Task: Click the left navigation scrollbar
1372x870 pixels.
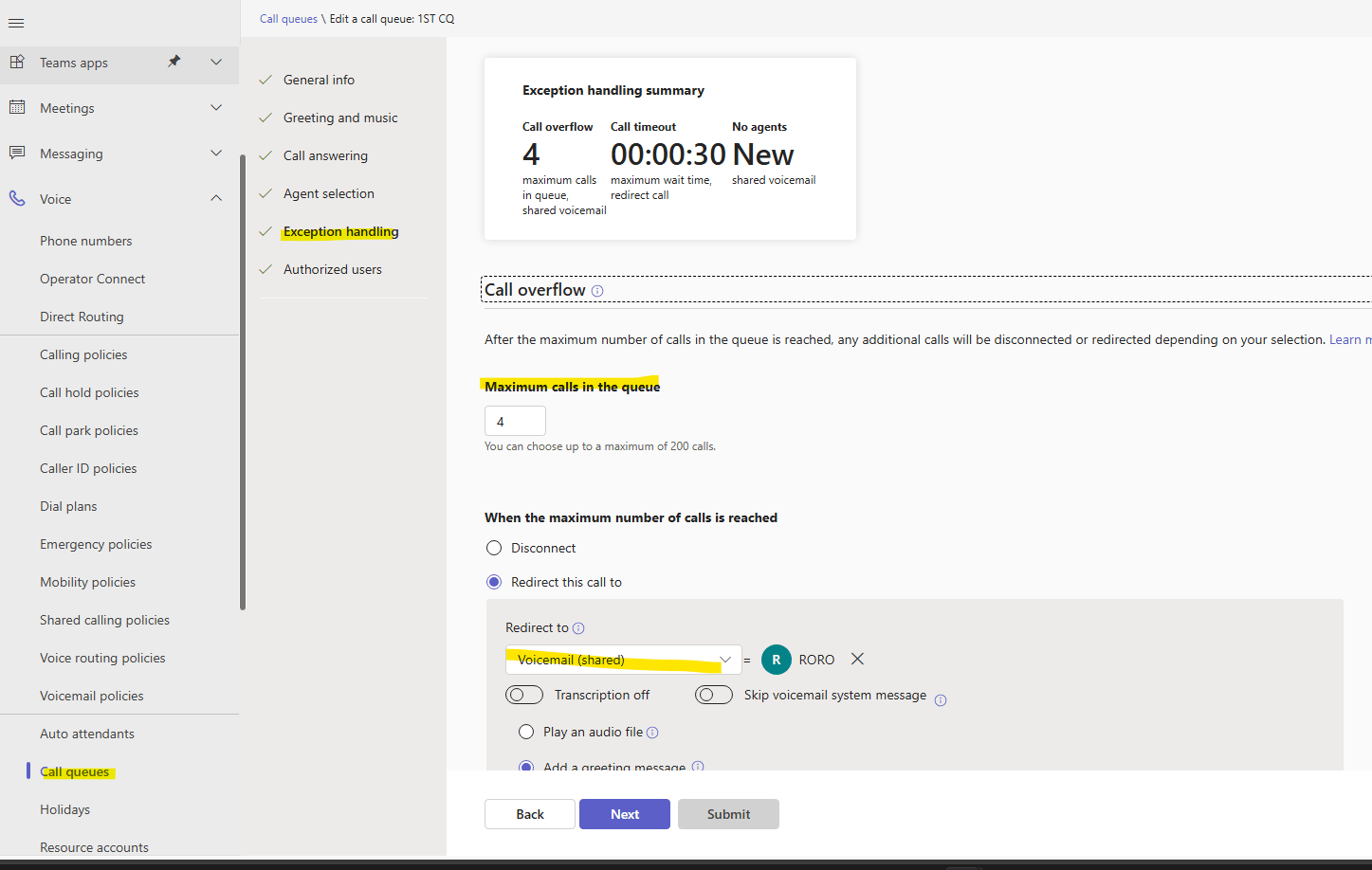Action: (243, 381)
